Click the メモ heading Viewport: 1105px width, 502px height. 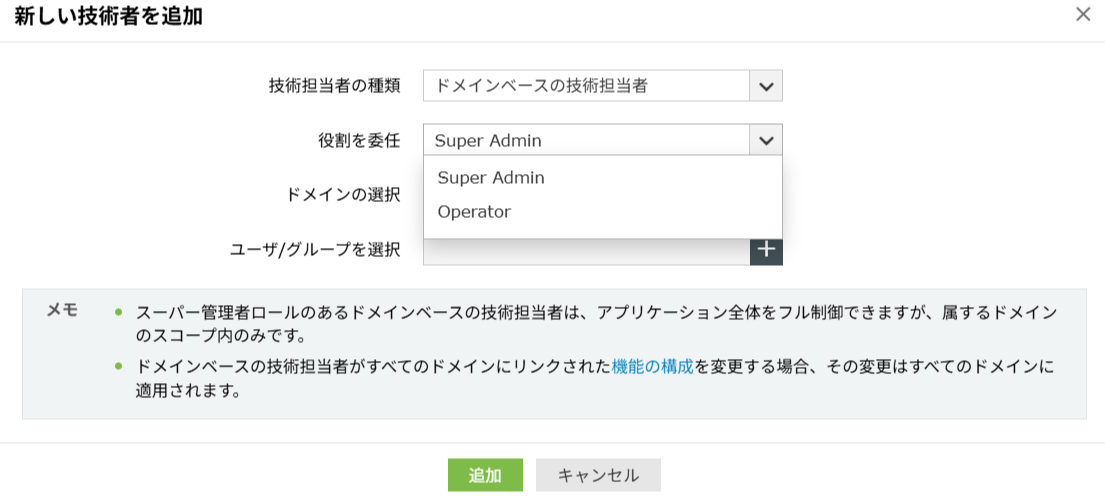62,311
